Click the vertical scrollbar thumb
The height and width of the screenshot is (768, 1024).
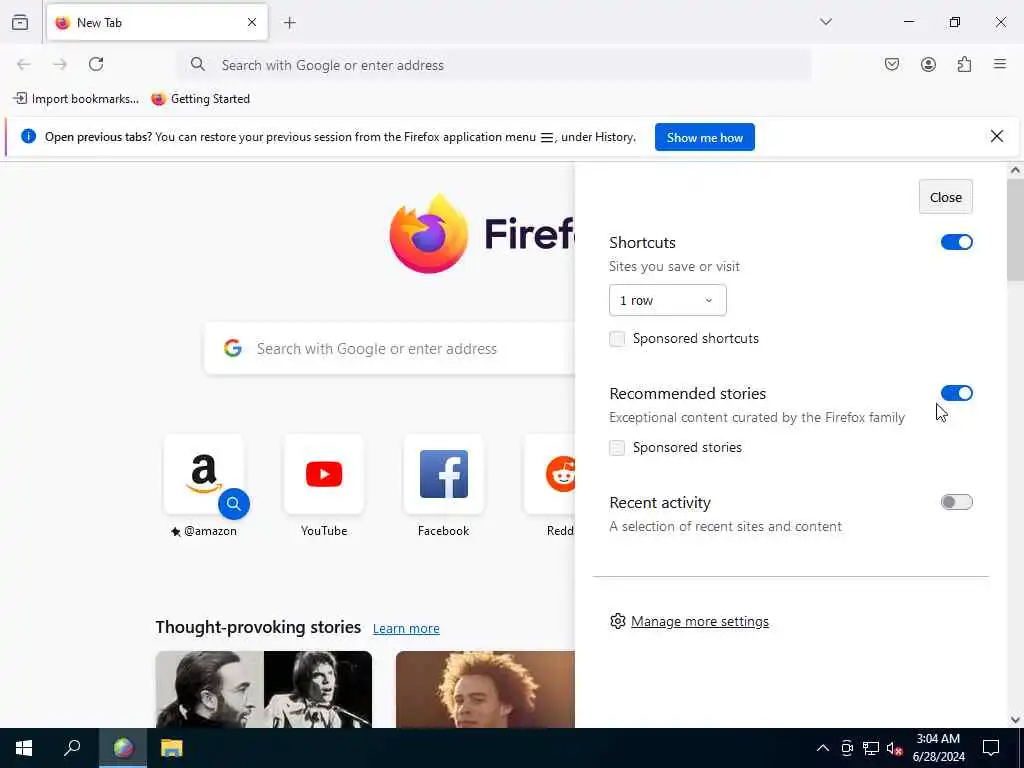1015,229
